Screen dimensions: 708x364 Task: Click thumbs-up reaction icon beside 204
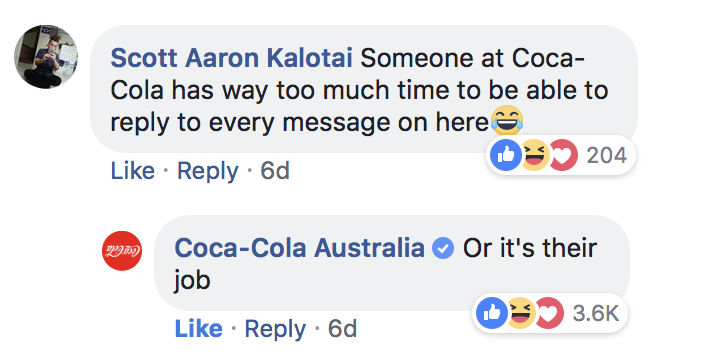[x=506, y=155]
